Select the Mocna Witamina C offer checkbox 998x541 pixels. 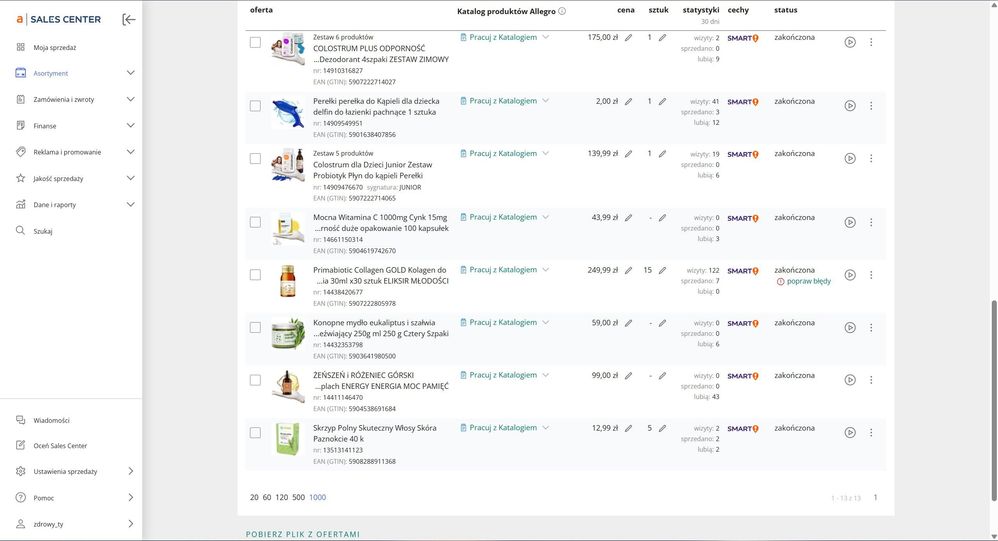(x=255, y=222)
